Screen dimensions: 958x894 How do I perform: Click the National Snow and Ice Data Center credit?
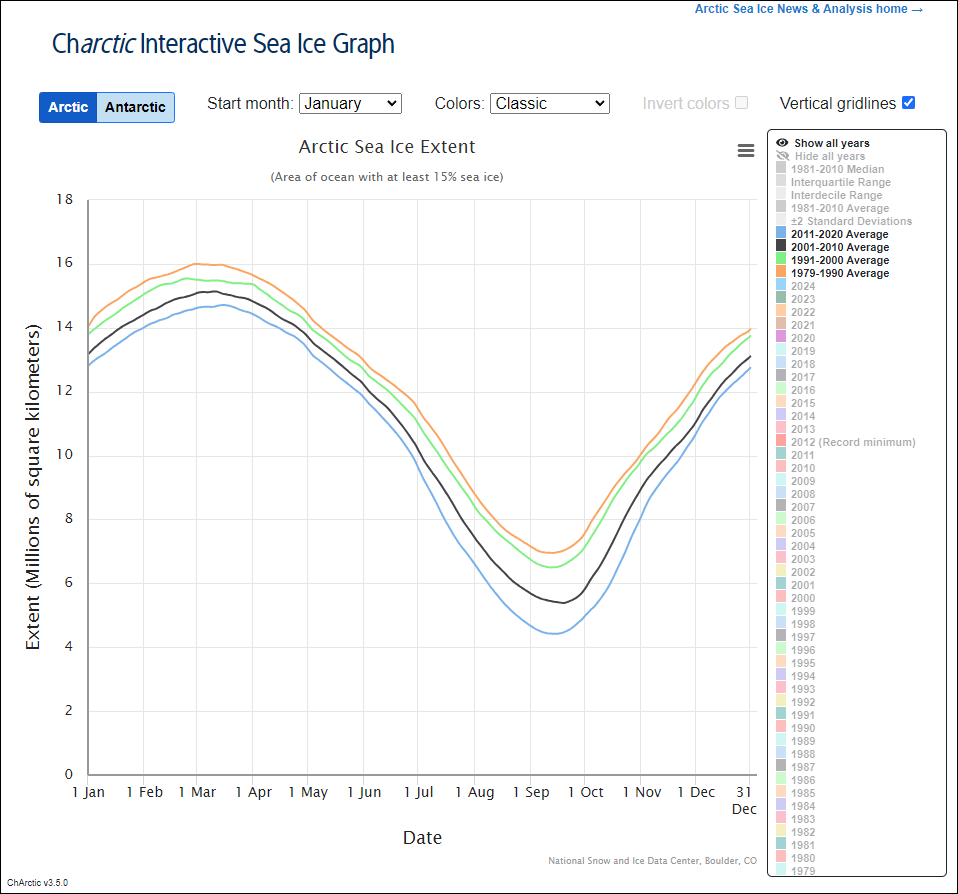point(652,860)
